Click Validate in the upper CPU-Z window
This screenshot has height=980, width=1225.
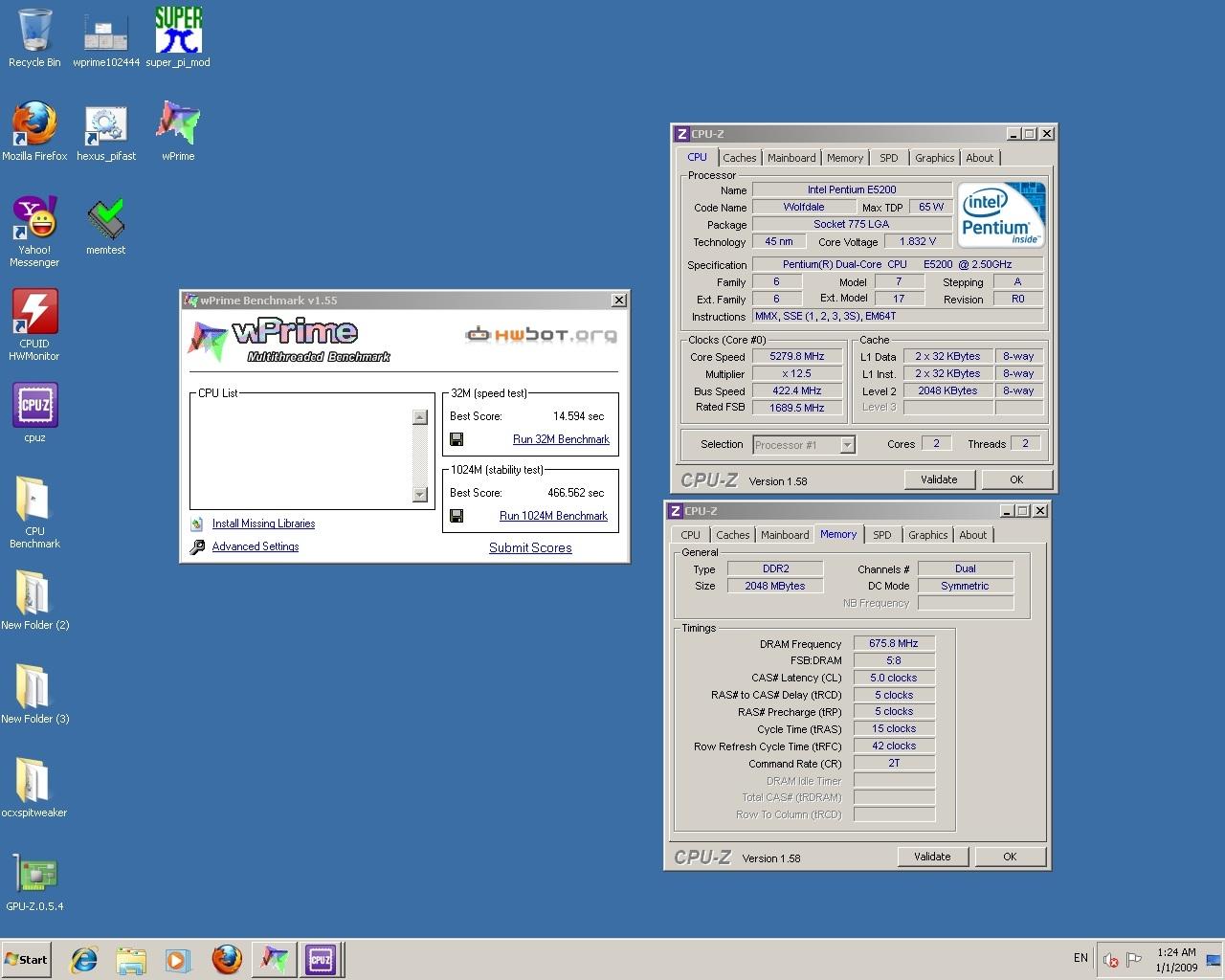(939, 479)
